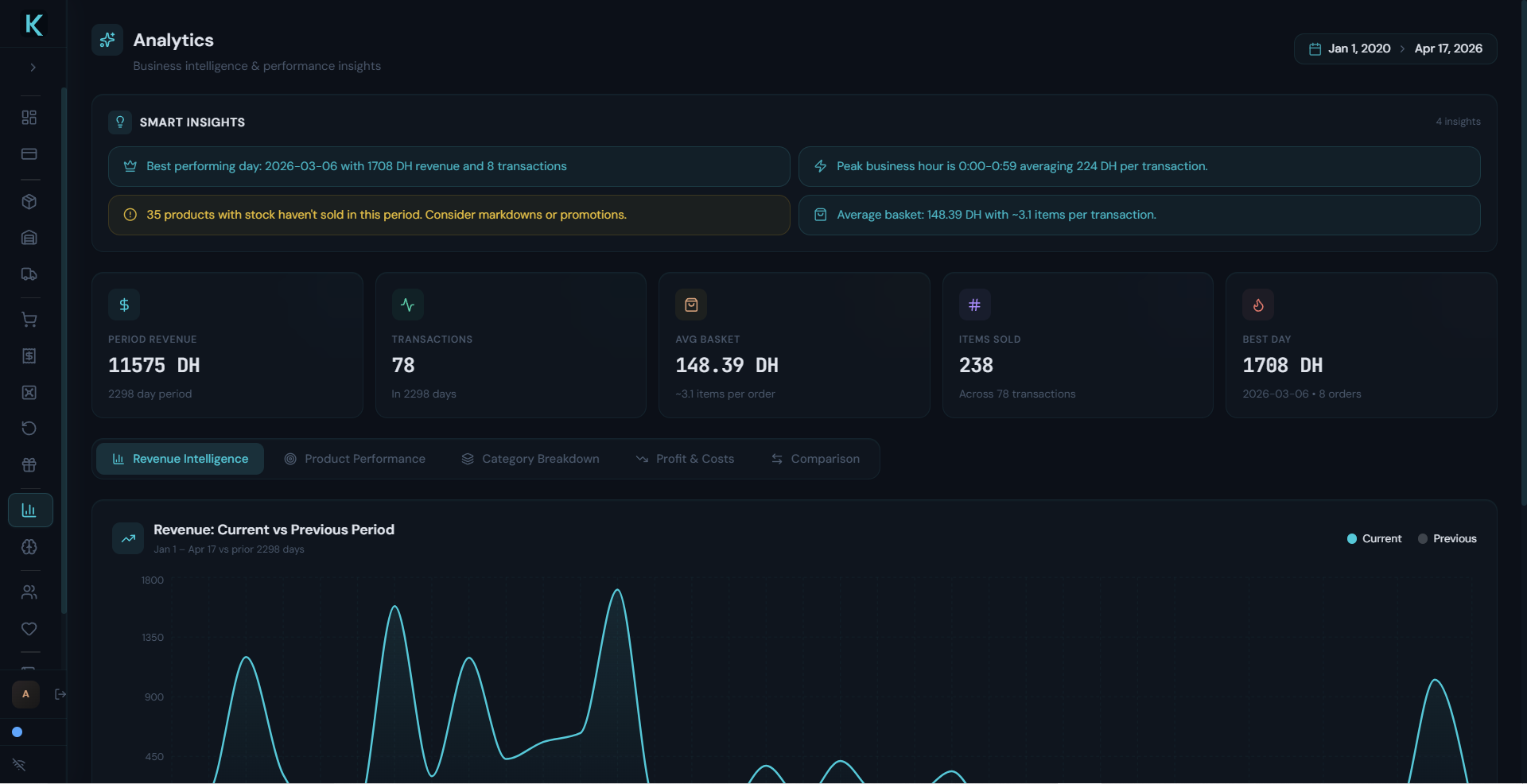Open the Jan 1, 2020 start date picker
This screenshot has height=784, width=1527.
[x=1358, y=49]
